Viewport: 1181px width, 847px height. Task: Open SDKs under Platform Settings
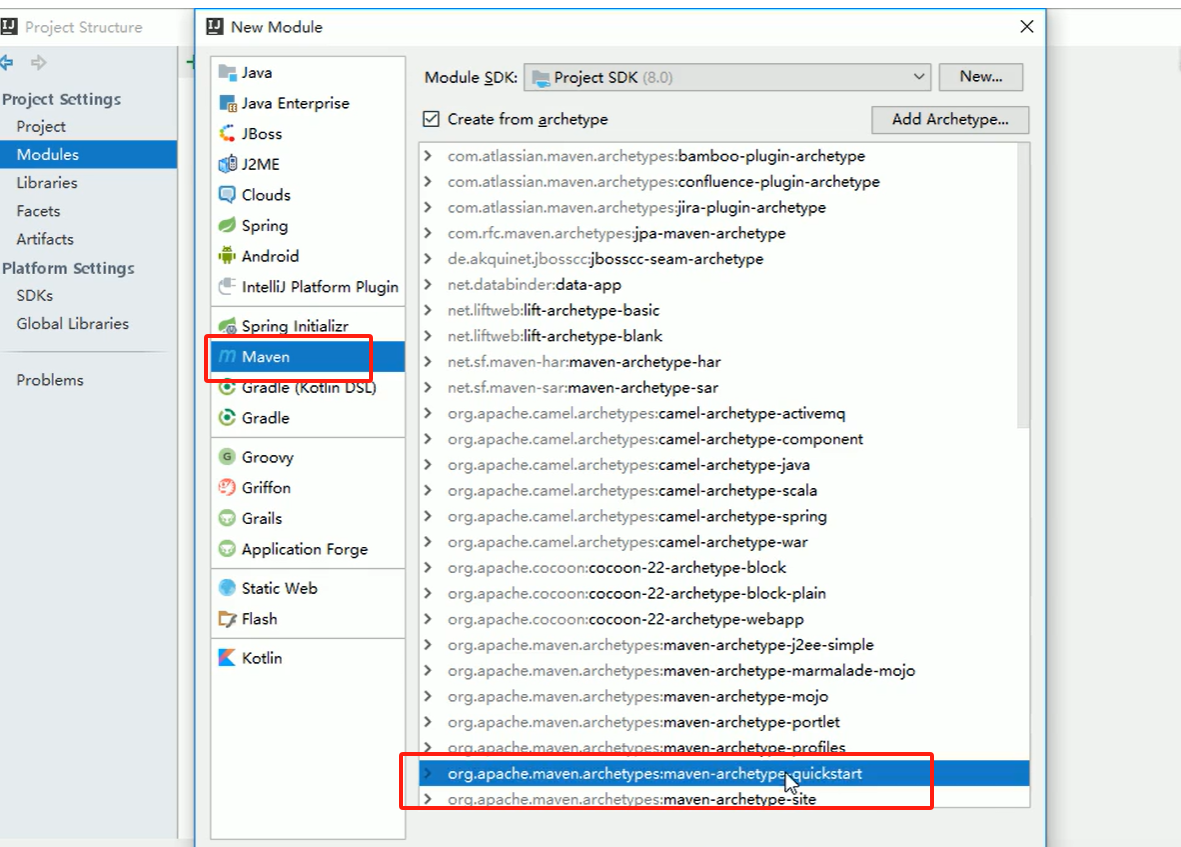tap(35, 296)
